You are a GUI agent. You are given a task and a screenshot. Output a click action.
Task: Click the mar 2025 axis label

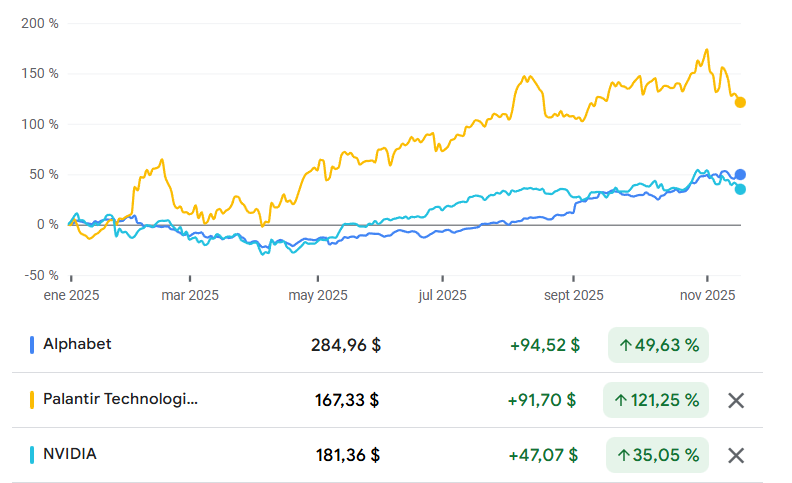[190, 295]
